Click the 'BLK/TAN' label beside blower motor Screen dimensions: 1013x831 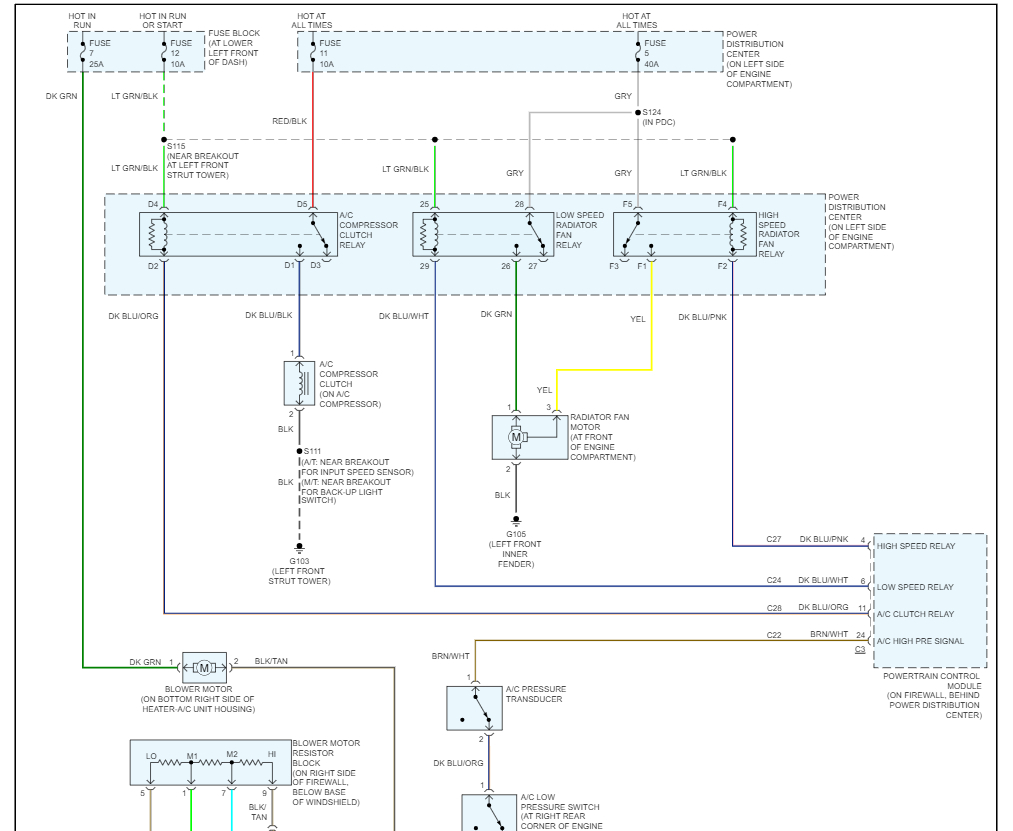[x=271, y=661]
